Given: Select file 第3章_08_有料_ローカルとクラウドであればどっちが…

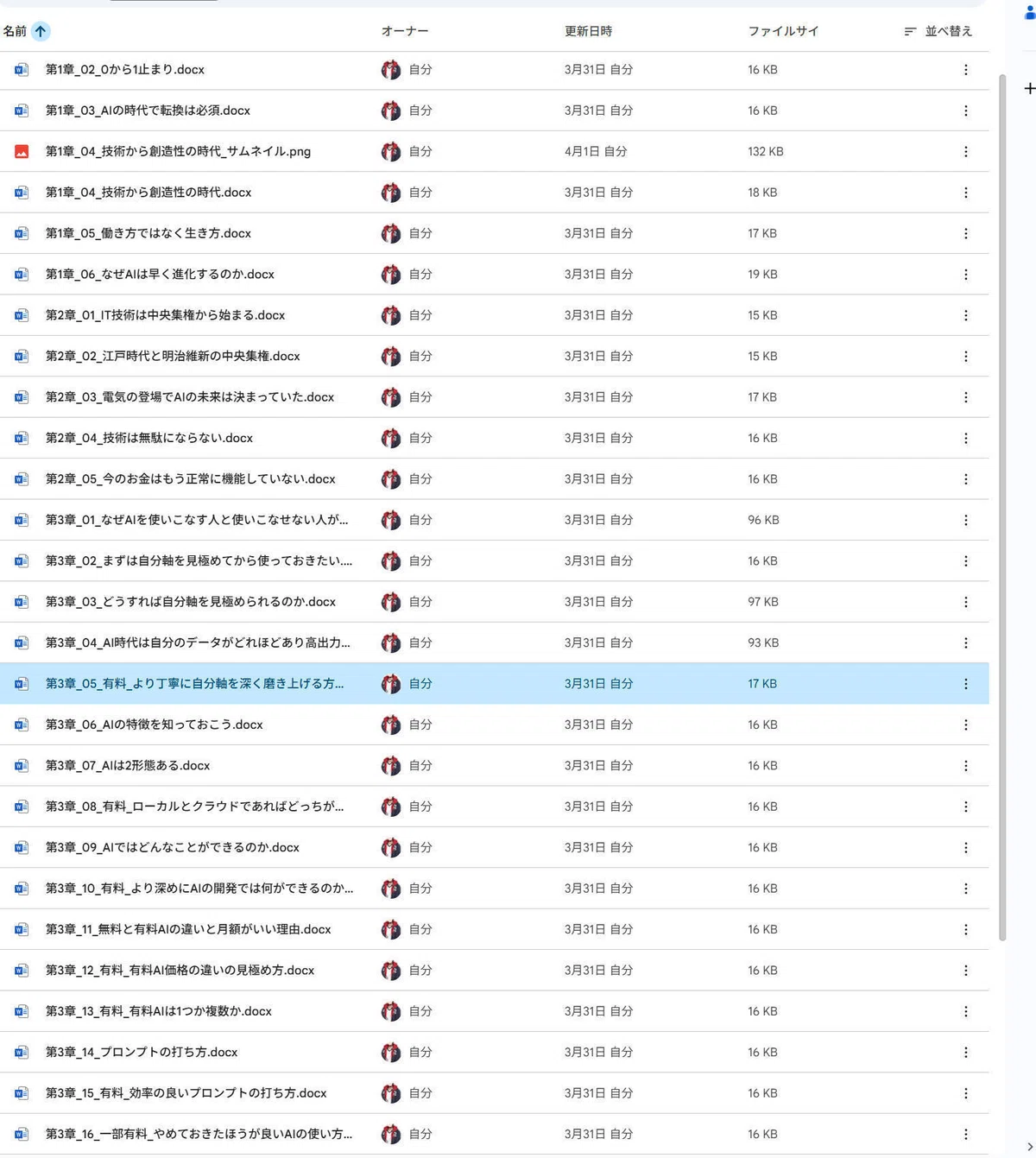Looking at the screenshot, I should (495, 807).
